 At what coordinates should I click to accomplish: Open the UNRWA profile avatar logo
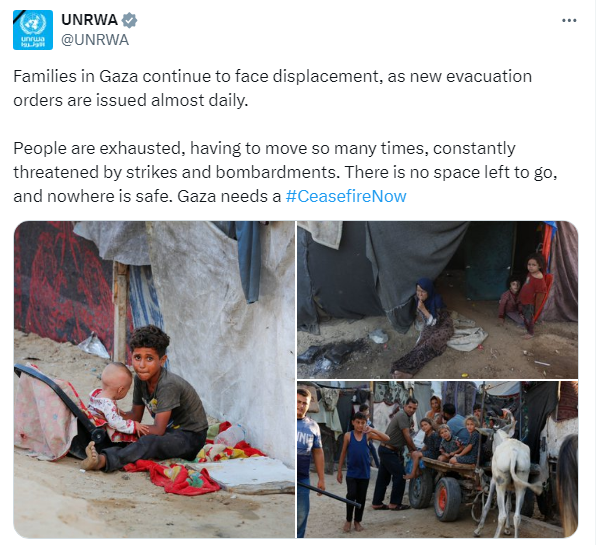33,30
